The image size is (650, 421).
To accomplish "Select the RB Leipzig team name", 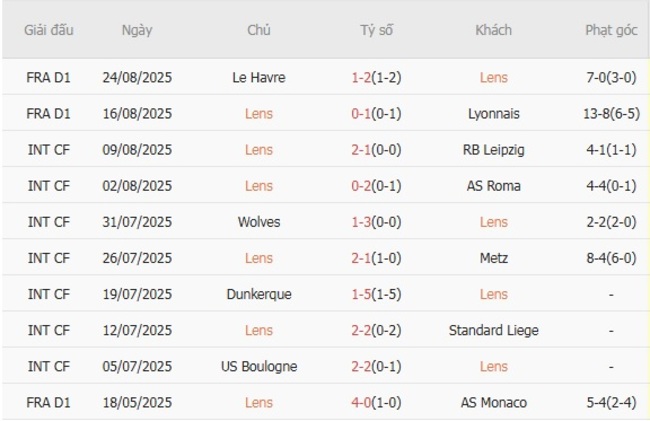I will coord(493,149).
